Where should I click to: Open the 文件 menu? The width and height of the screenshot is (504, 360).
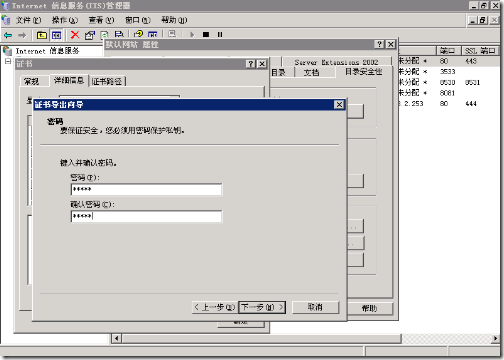28,20
